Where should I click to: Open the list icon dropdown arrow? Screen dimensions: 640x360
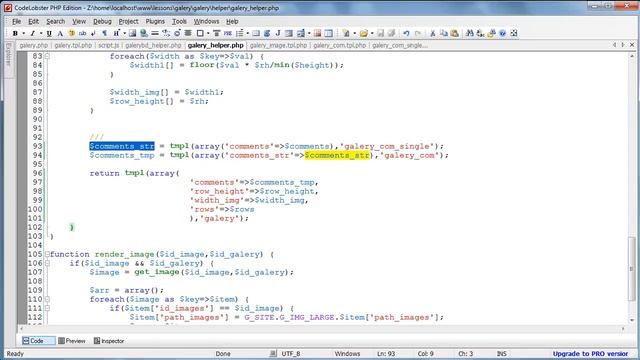(x=247, y=33)
